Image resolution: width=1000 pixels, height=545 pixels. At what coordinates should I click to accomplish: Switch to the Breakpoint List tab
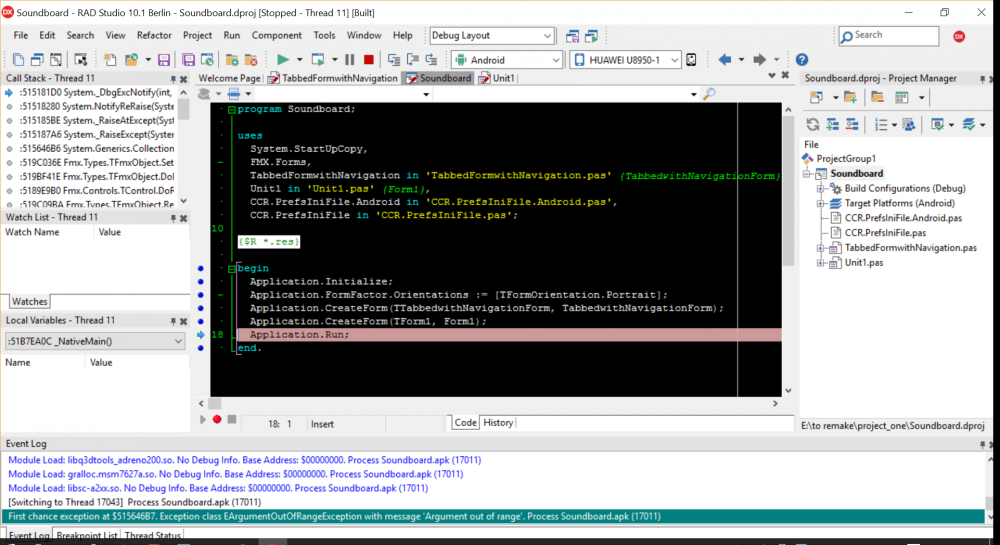[x=87, y=535]
